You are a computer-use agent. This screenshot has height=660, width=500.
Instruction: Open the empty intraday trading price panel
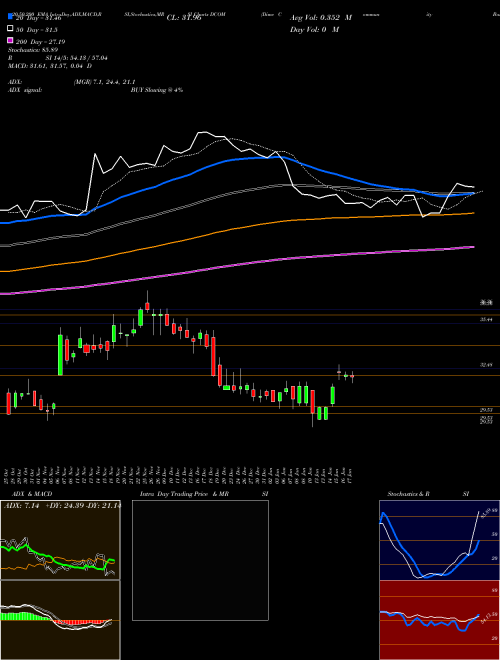pyautogui.click(x=200, y=560)
